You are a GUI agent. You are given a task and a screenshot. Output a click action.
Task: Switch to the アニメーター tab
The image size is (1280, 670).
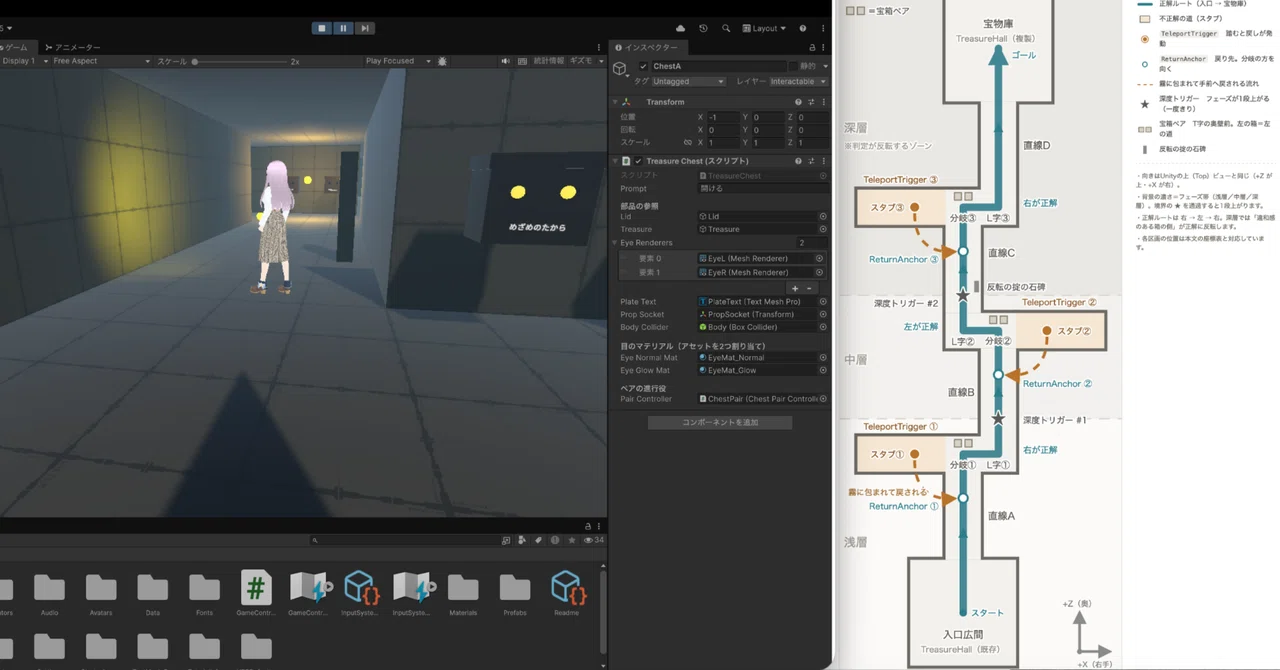pos(73,47)
